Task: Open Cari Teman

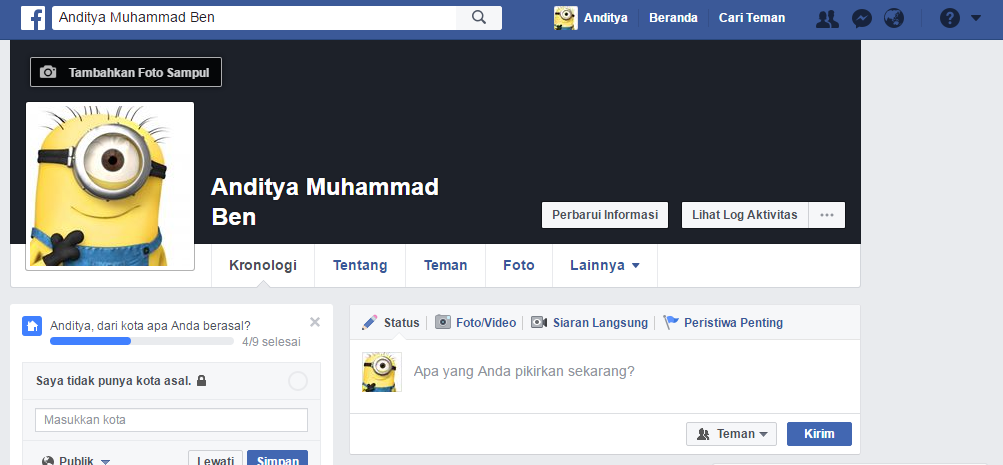Action: click(752, 18)
